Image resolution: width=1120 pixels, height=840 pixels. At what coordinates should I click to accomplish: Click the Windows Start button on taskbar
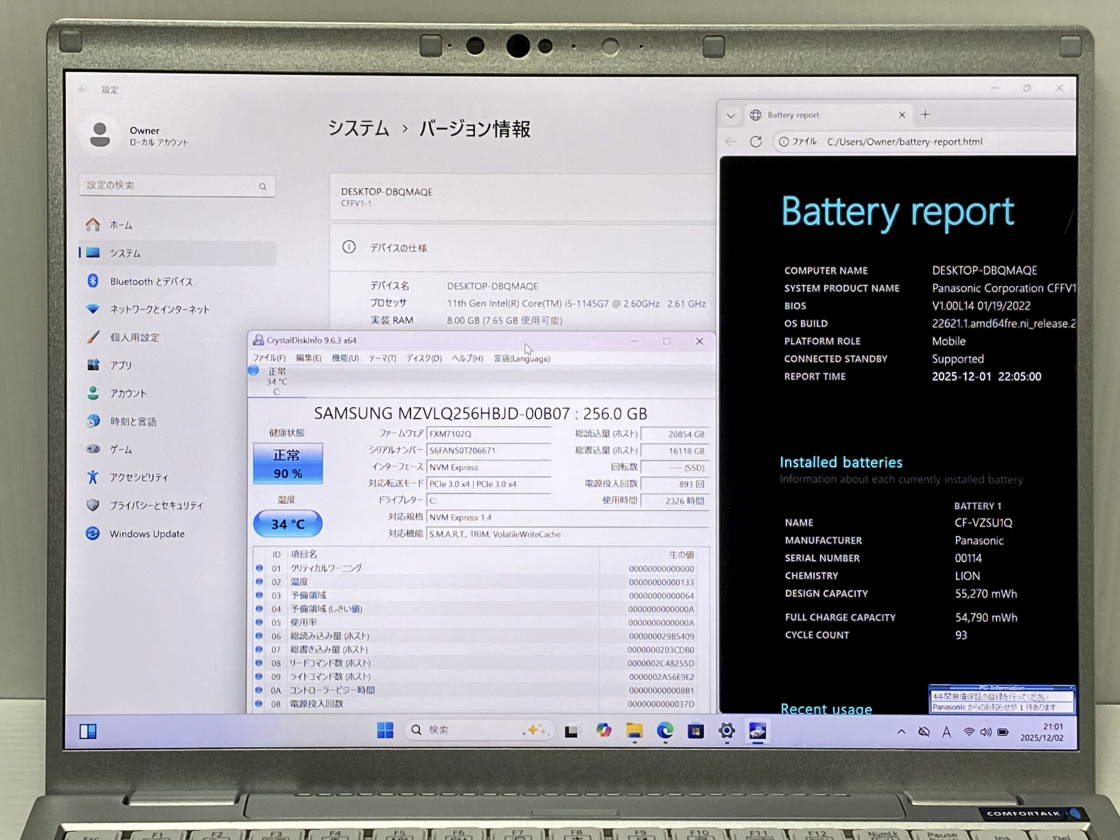pos(385,731)
